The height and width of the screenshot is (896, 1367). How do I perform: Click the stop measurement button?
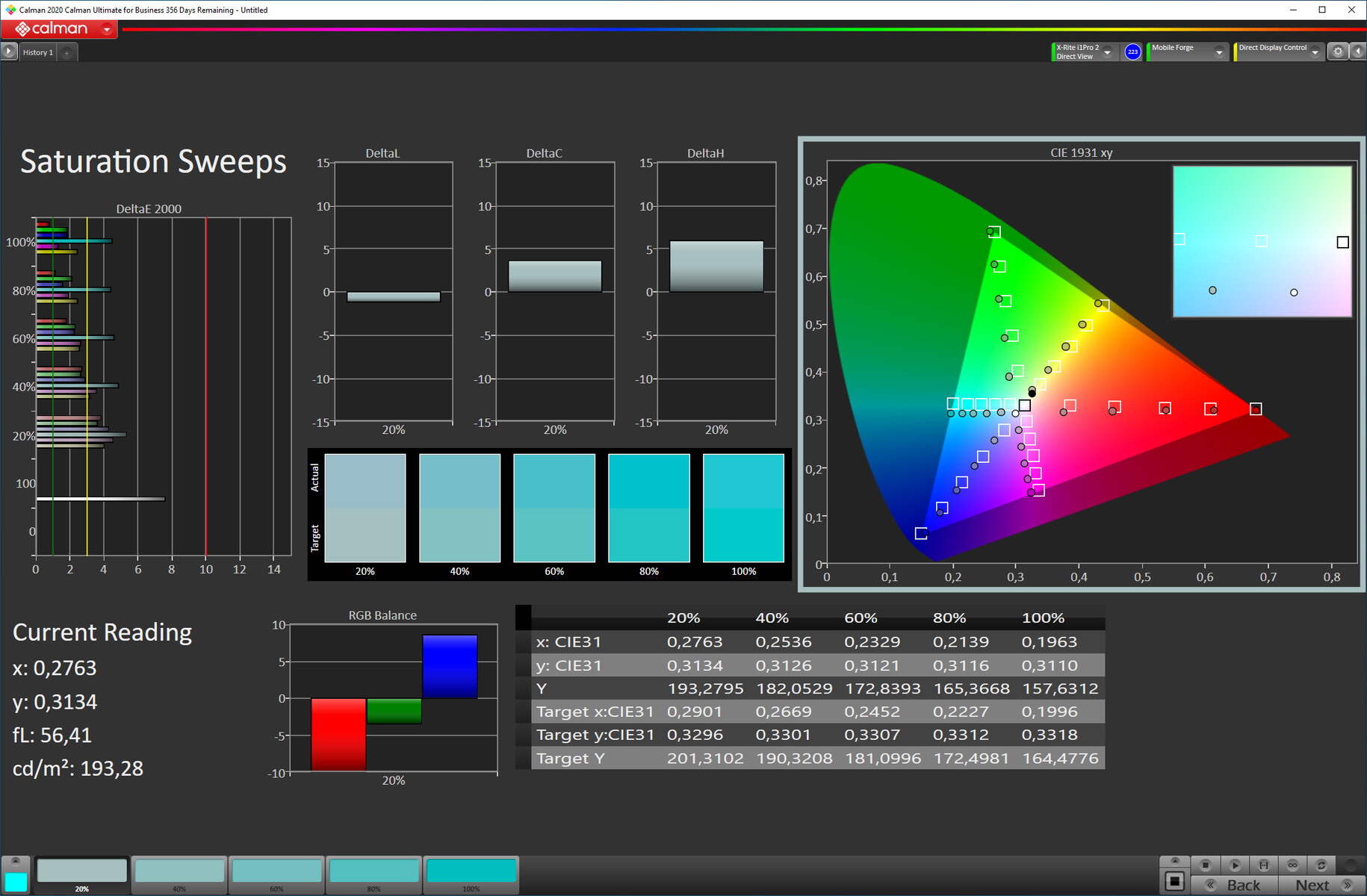pos(1205,865)
